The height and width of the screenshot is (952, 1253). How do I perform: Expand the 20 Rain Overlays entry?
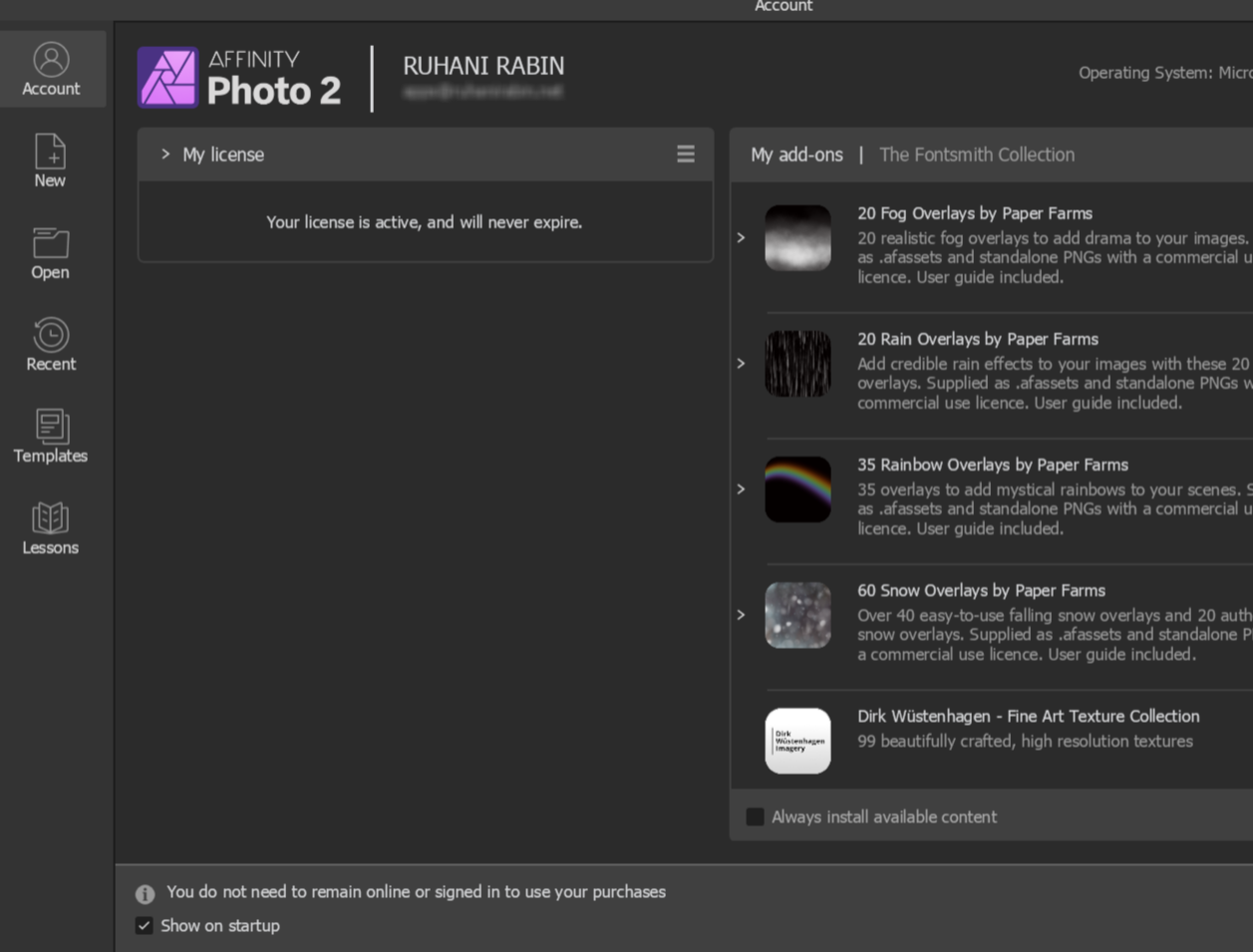pos(741,364)
